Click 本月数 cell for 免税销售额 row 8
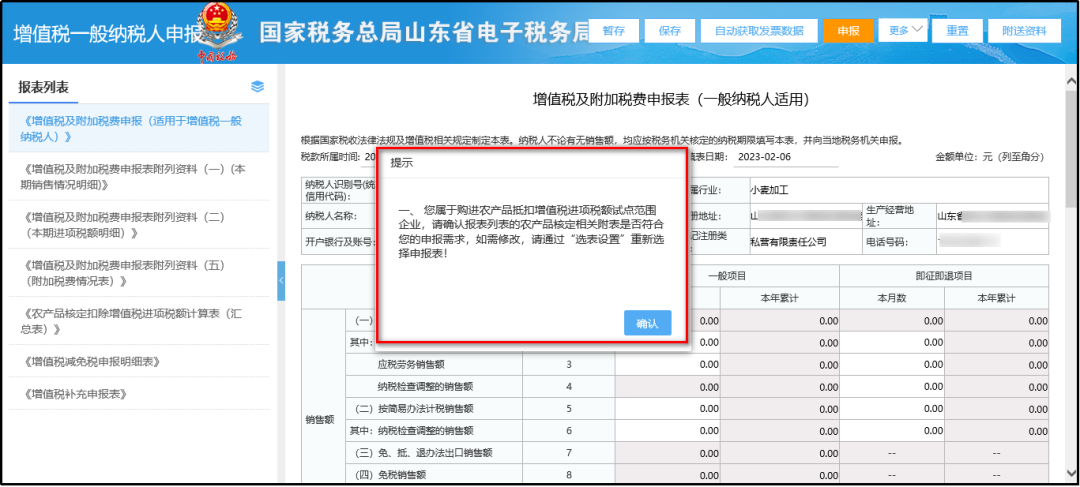Viewport: 1080px width, 487px height. click(667, 475)
